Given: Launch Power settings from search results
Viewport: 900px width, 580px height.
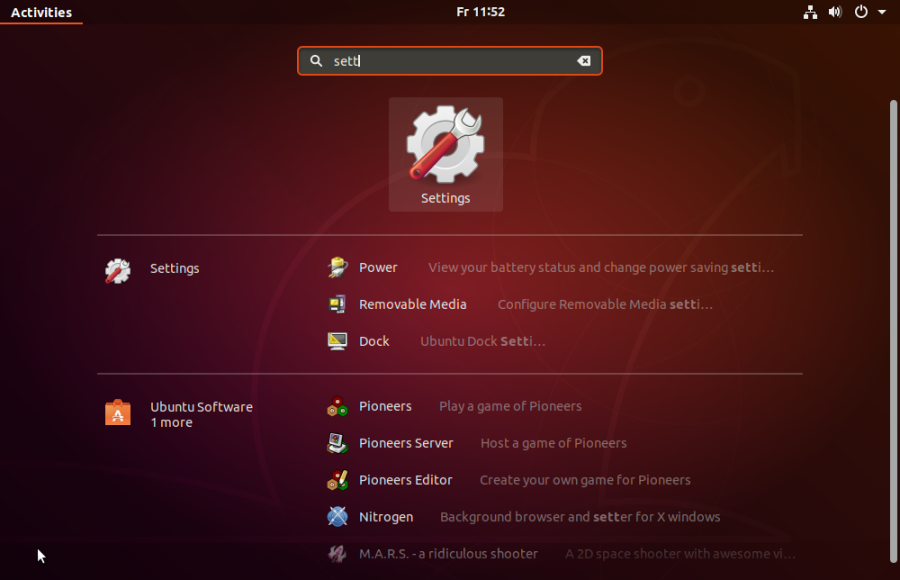Looking at the screenshot, I should point(376,267).
